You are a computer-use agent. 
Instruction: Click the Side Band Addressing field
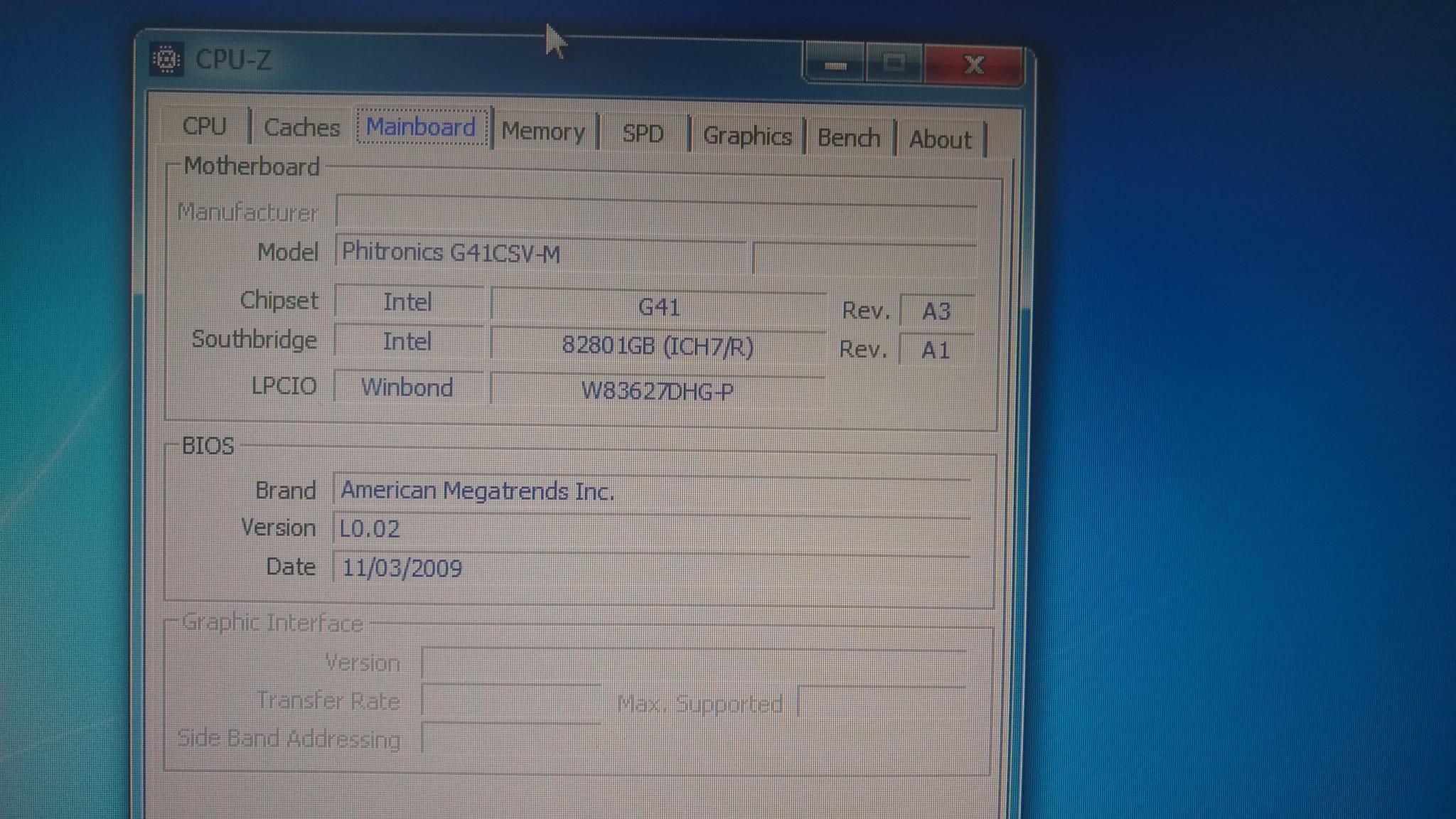pyautogui.click(x=511, y=739)
